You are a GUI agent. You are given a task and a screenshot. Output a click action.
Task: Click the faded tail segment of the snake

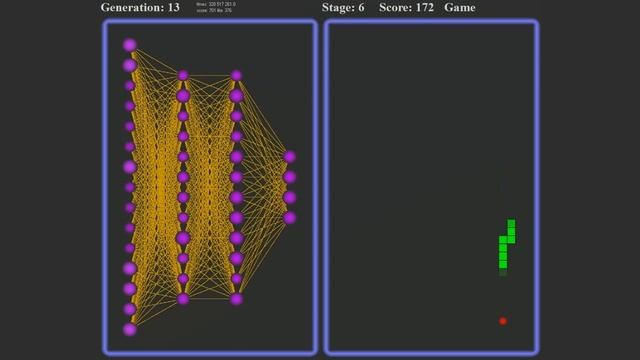click(x=503, y=272)
